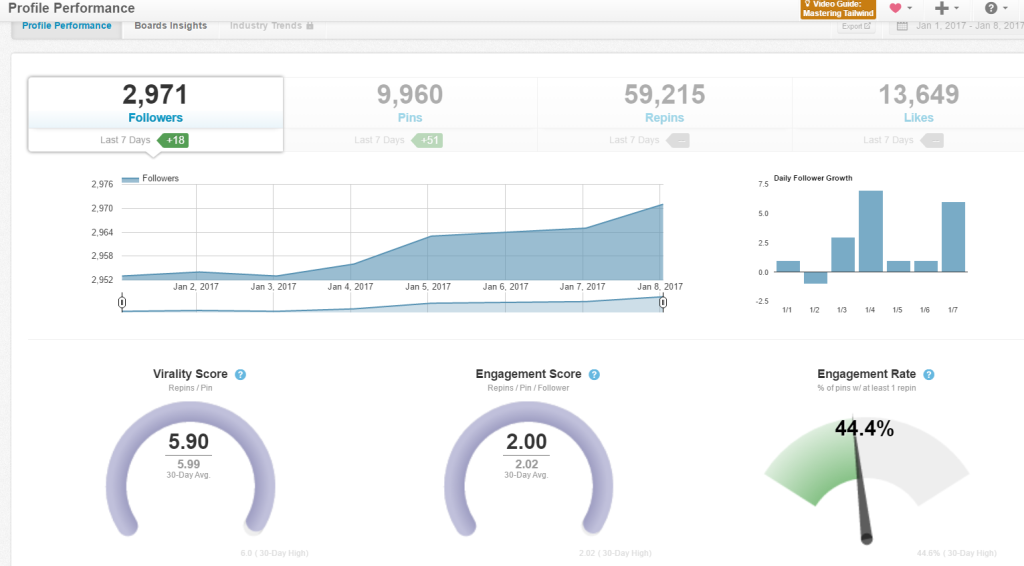Select the 9,960 Pins metric card
Screen dimensions: 1024x566
410,114
